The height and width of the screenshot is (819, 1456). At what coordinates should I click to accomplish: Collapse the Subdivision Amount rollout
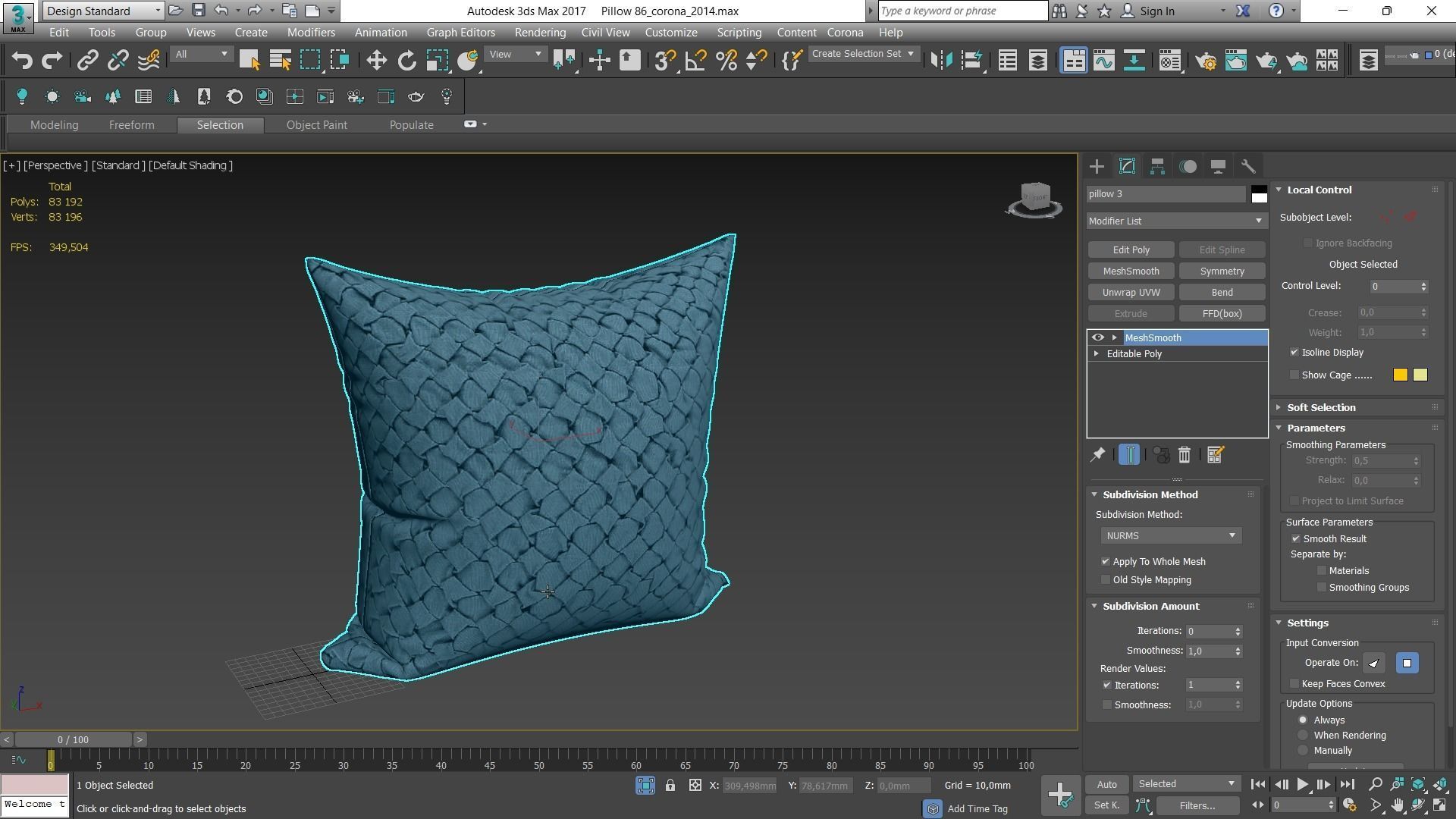point(1150,607)
